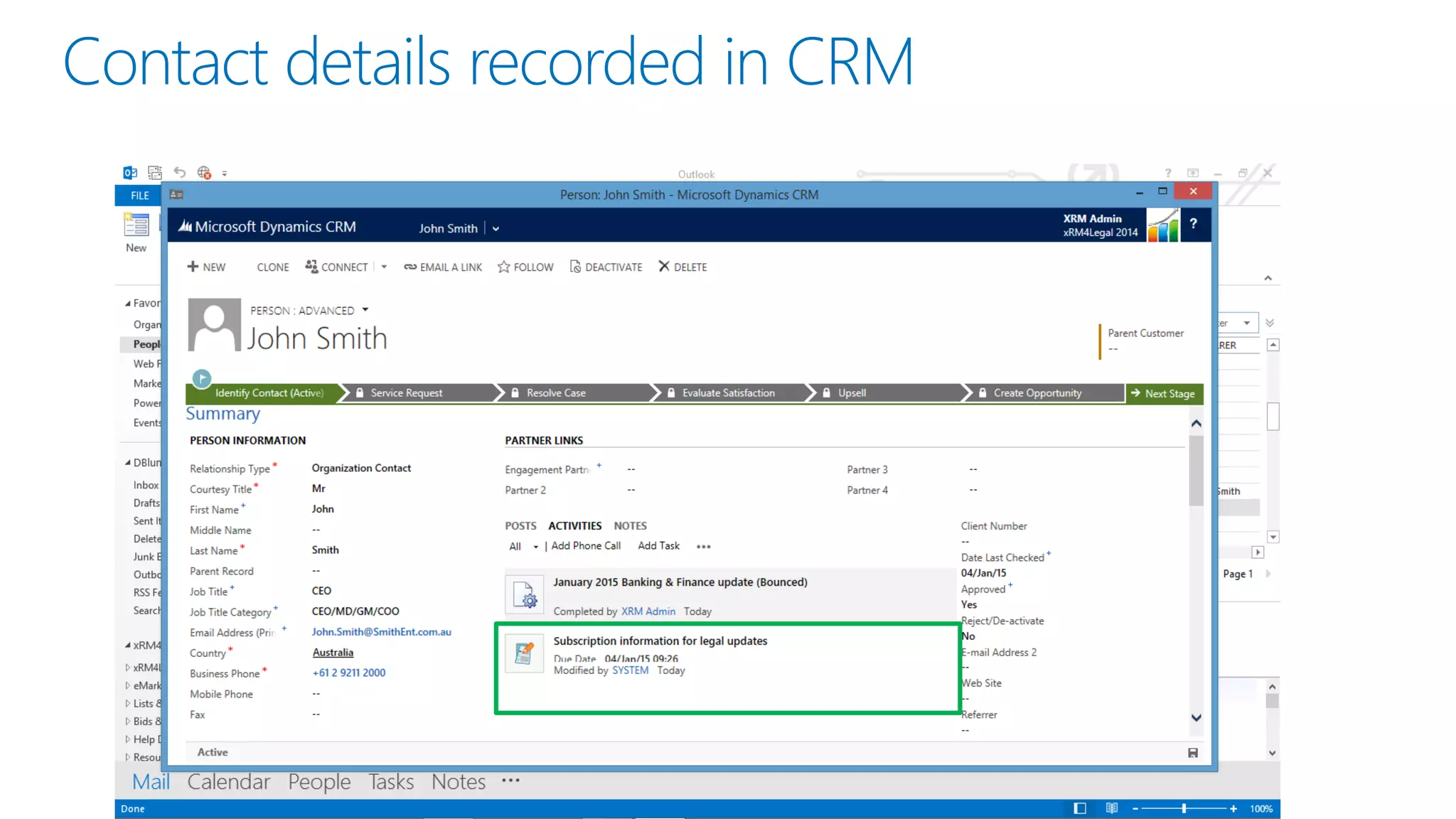Open the Outlook FILE tab
The width and height of the screenshot is (1456, 819).
click(x=140, y=196)
